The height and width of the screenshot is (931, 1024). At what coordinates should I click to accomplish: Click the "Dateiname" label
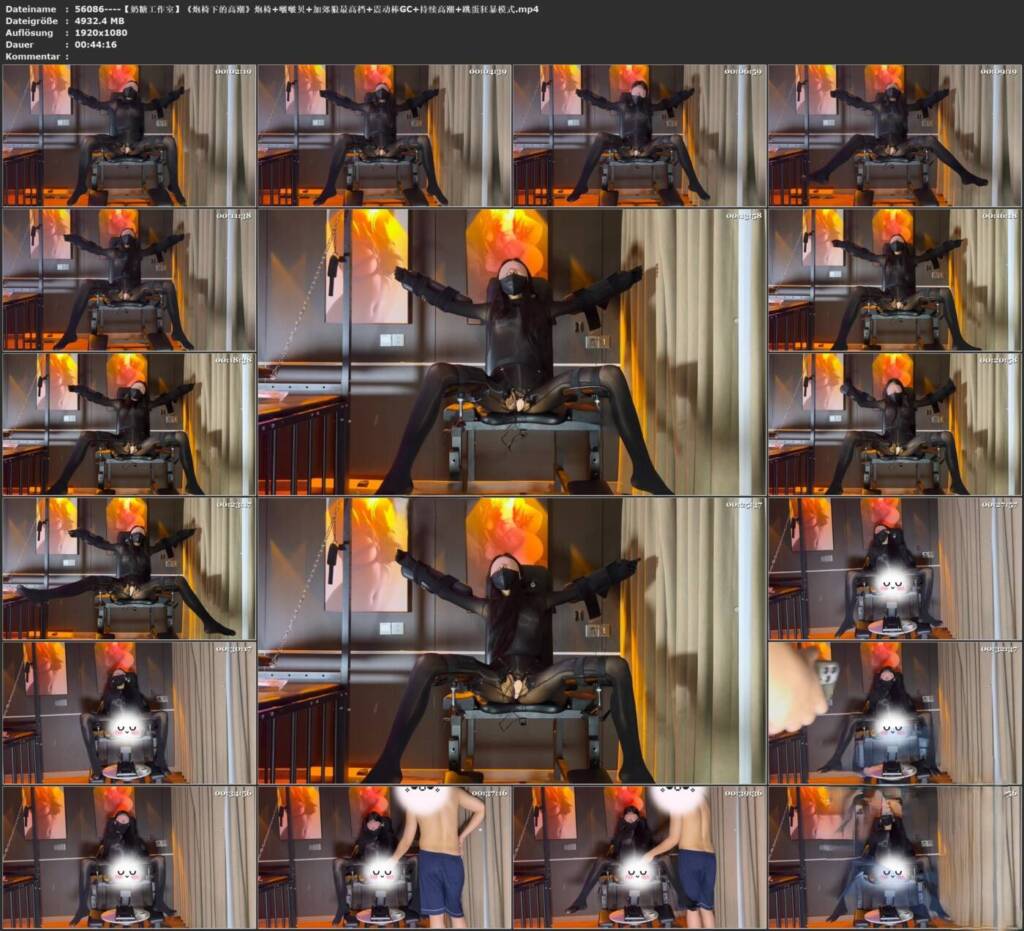click(x=31, y=9)
